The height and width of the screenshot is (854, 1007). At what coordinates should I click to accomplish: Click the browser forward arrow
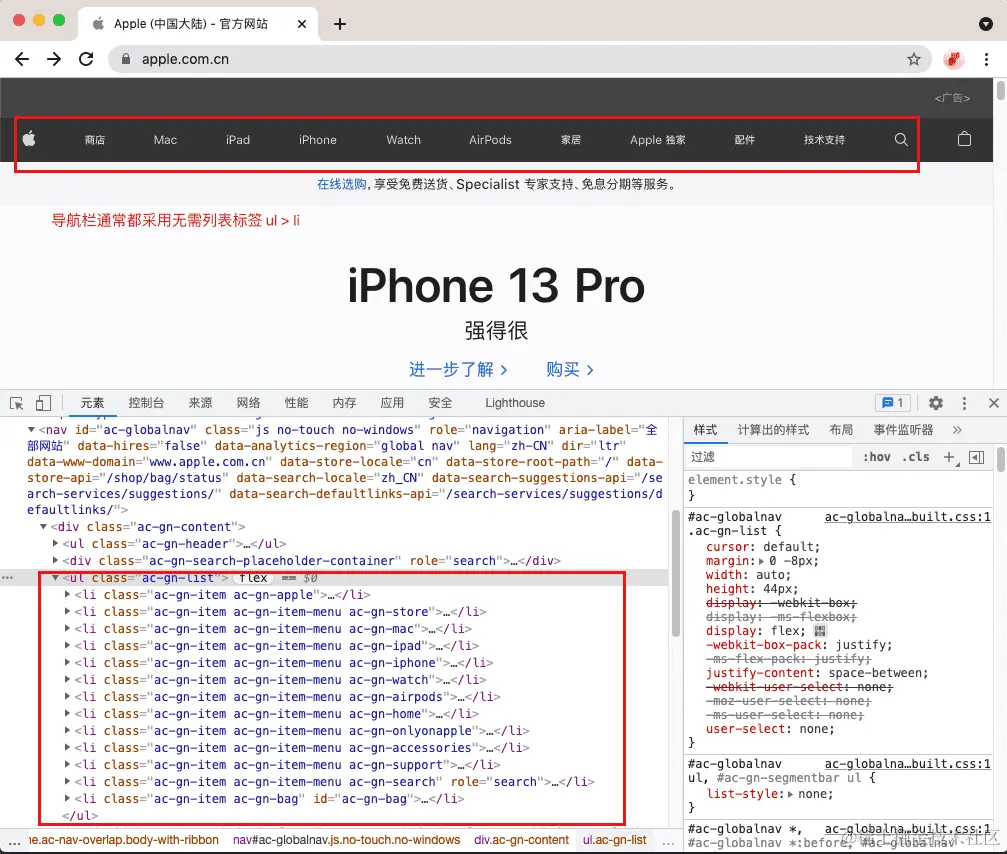pos(54,59)
